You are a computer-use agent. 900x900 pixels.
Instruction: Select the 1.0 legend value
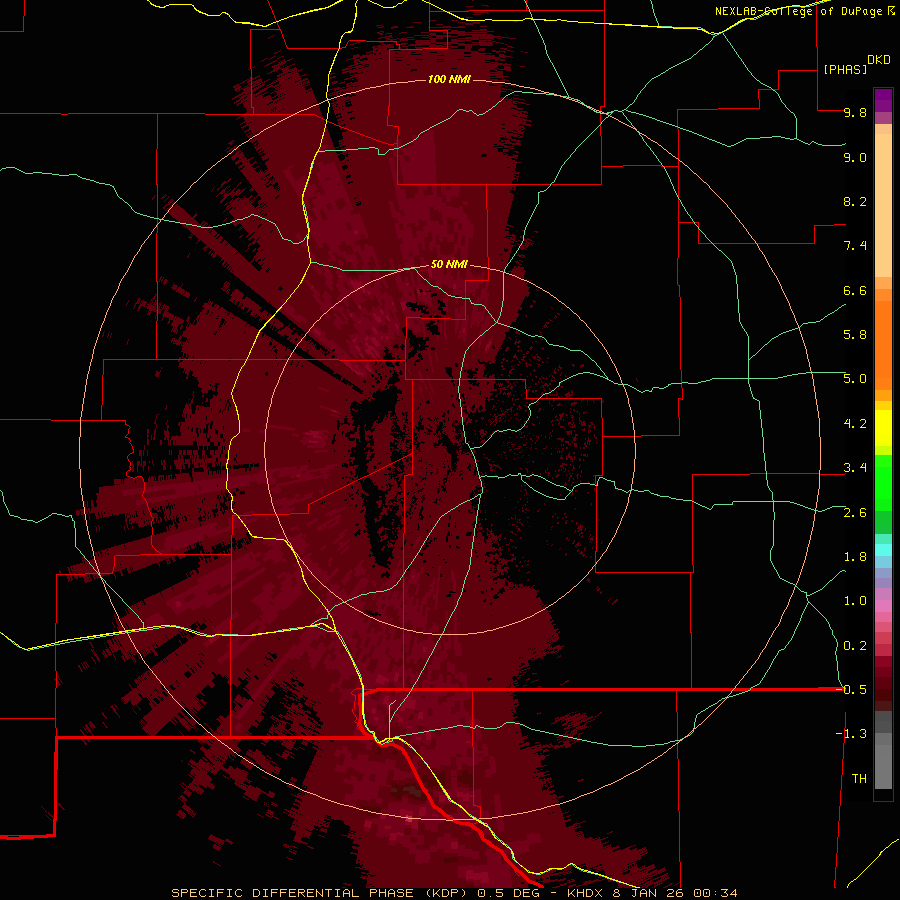[x=855, y=601]
